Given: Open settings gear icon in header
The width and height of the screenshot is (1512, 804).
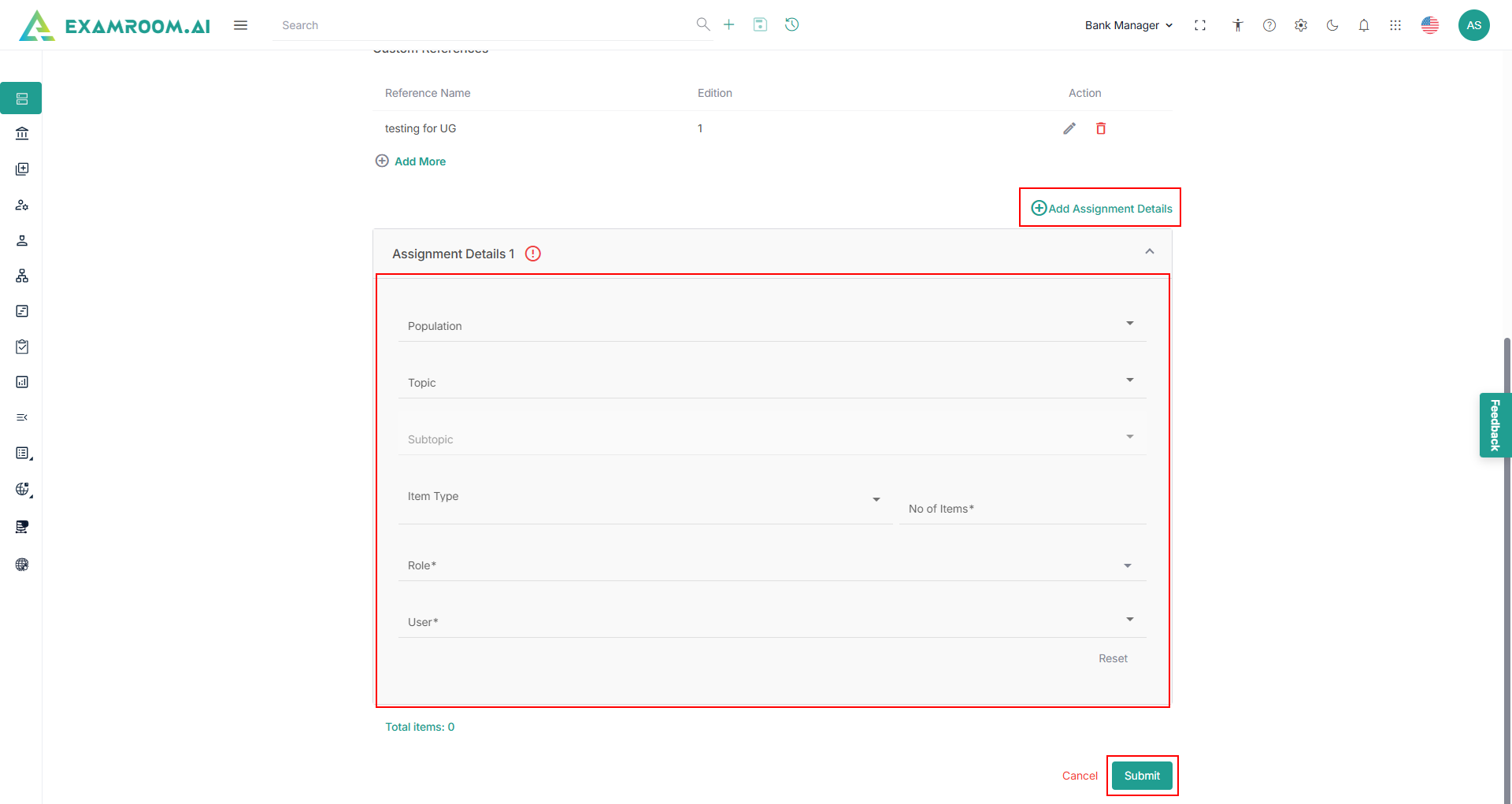Looking at the screenshot, I should [x=1301, y=25].
